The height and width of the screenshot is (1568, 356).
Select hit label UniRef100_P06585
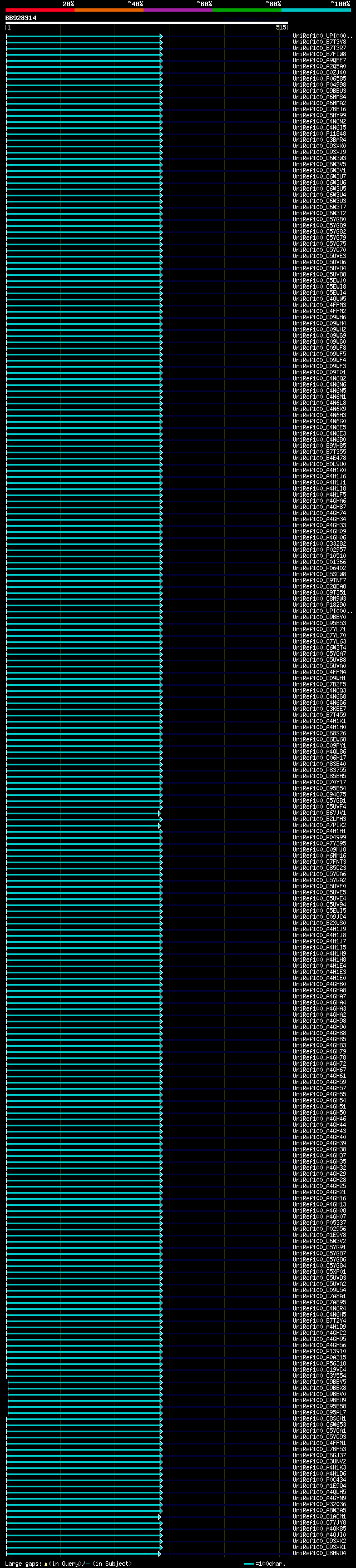(x=319, y=78)
